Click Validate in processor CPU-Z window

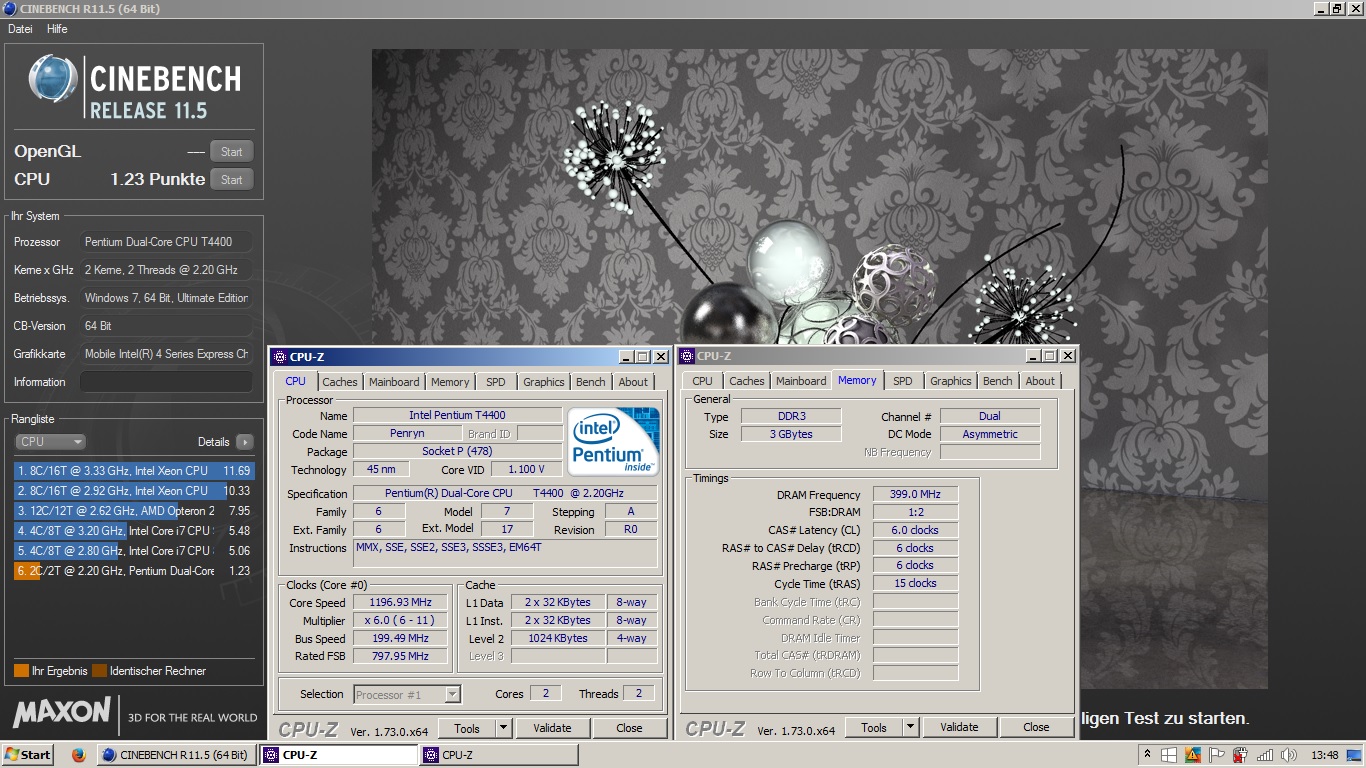coord(552,728)
